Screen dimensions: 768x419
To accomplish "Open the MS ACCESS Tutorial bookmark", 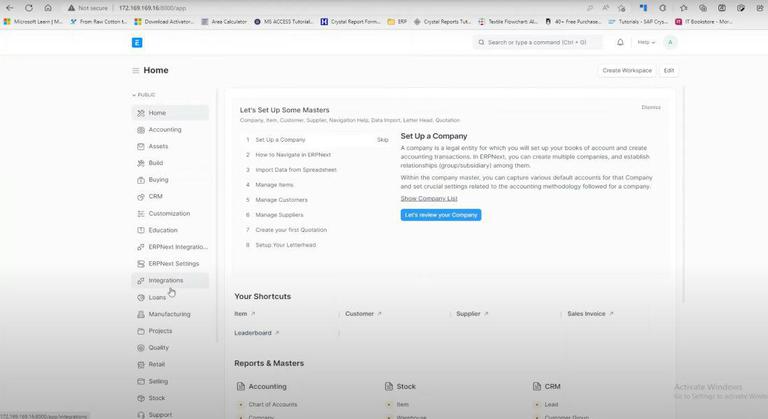I will point(284,22).
